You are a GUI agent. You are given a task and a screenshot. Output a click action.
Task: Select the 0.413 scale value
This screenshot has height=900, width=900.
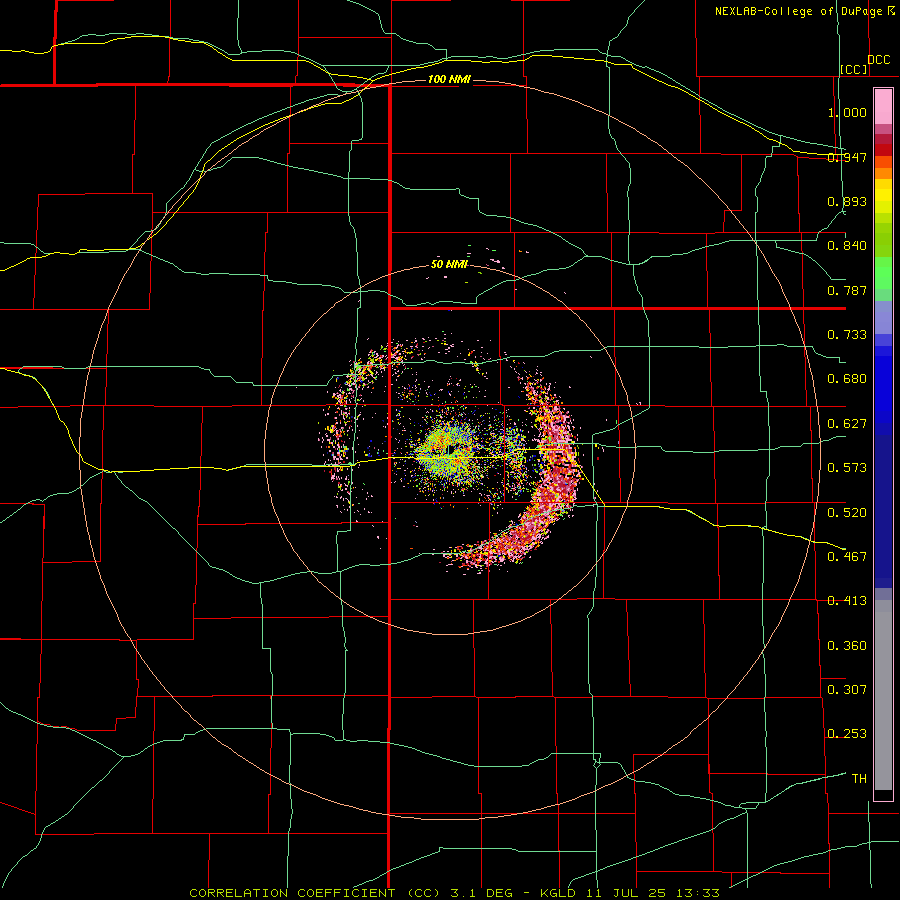click(x=847, y=601)
